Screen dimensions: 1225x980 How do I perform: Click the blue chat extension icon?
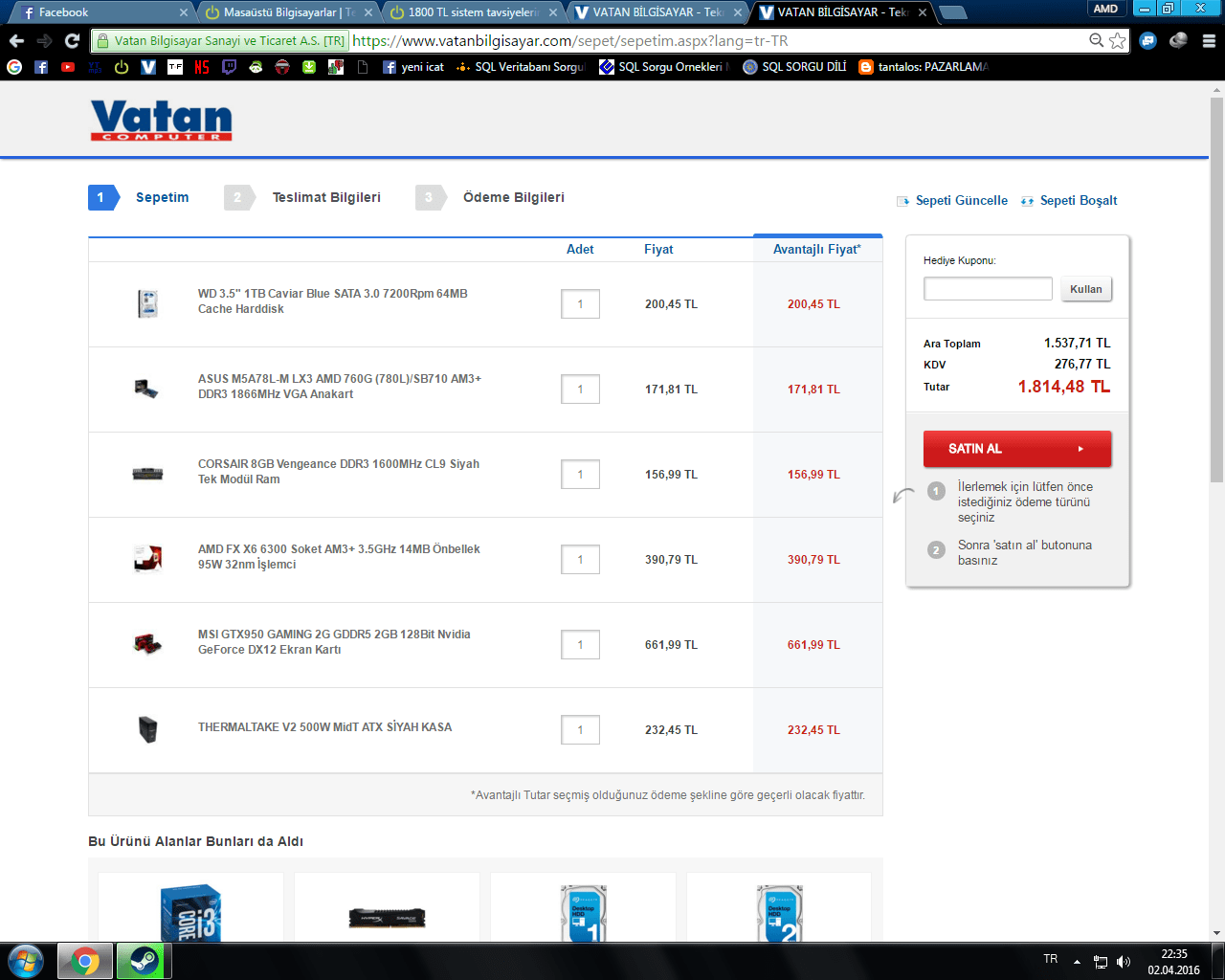[x=1148, y=41]
